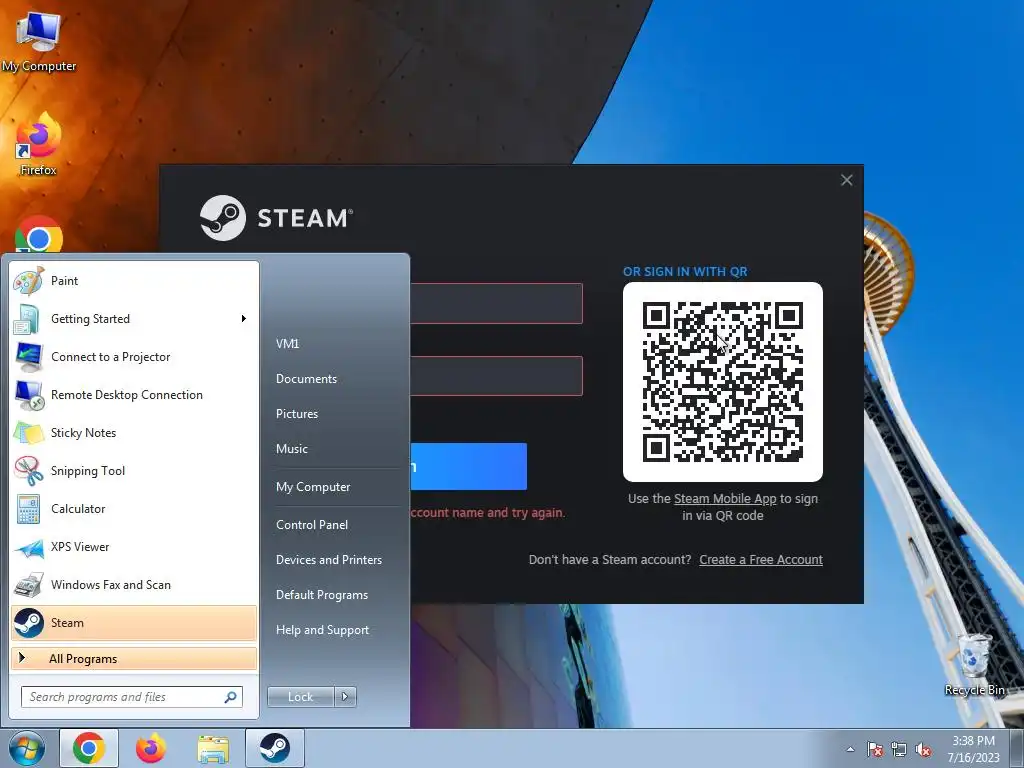Viewport: 1024px width, 768px height.
Task: Click the Steam logo in sign-in window
Action: (276, 217)
